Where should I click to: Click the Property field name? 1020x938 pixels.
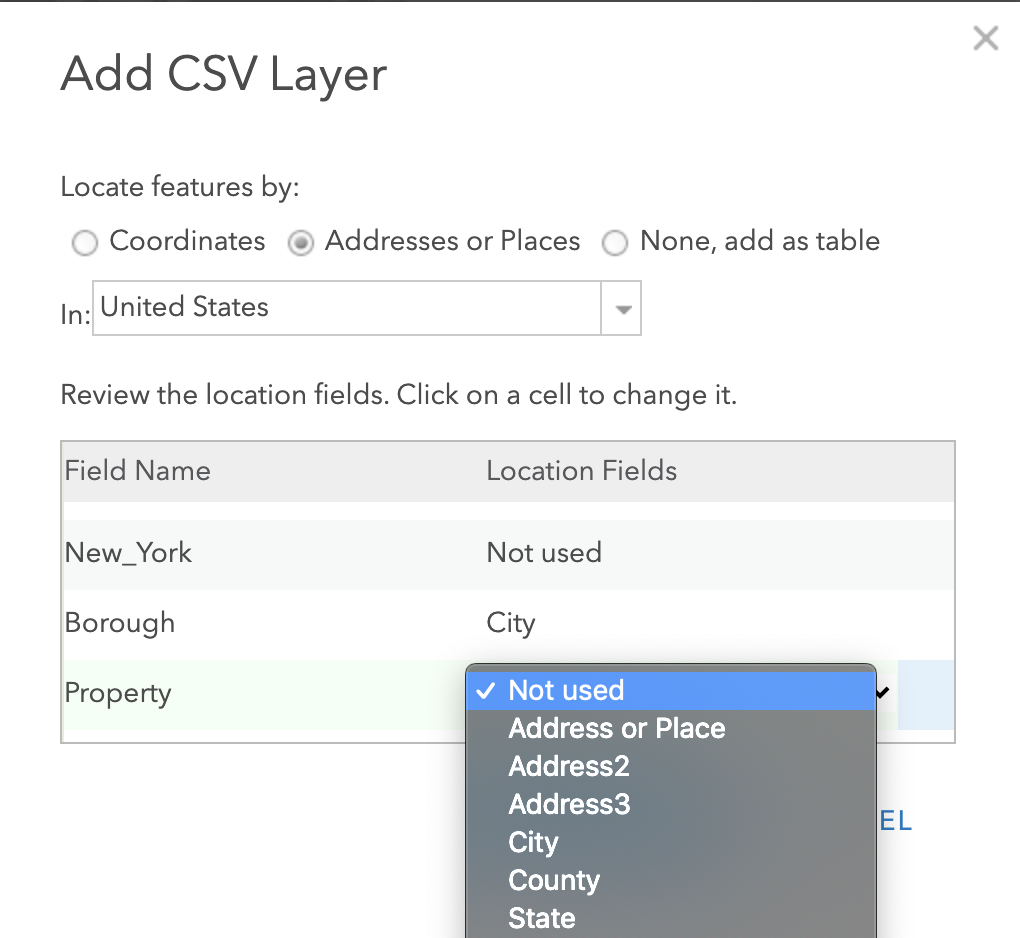(118, 693)
